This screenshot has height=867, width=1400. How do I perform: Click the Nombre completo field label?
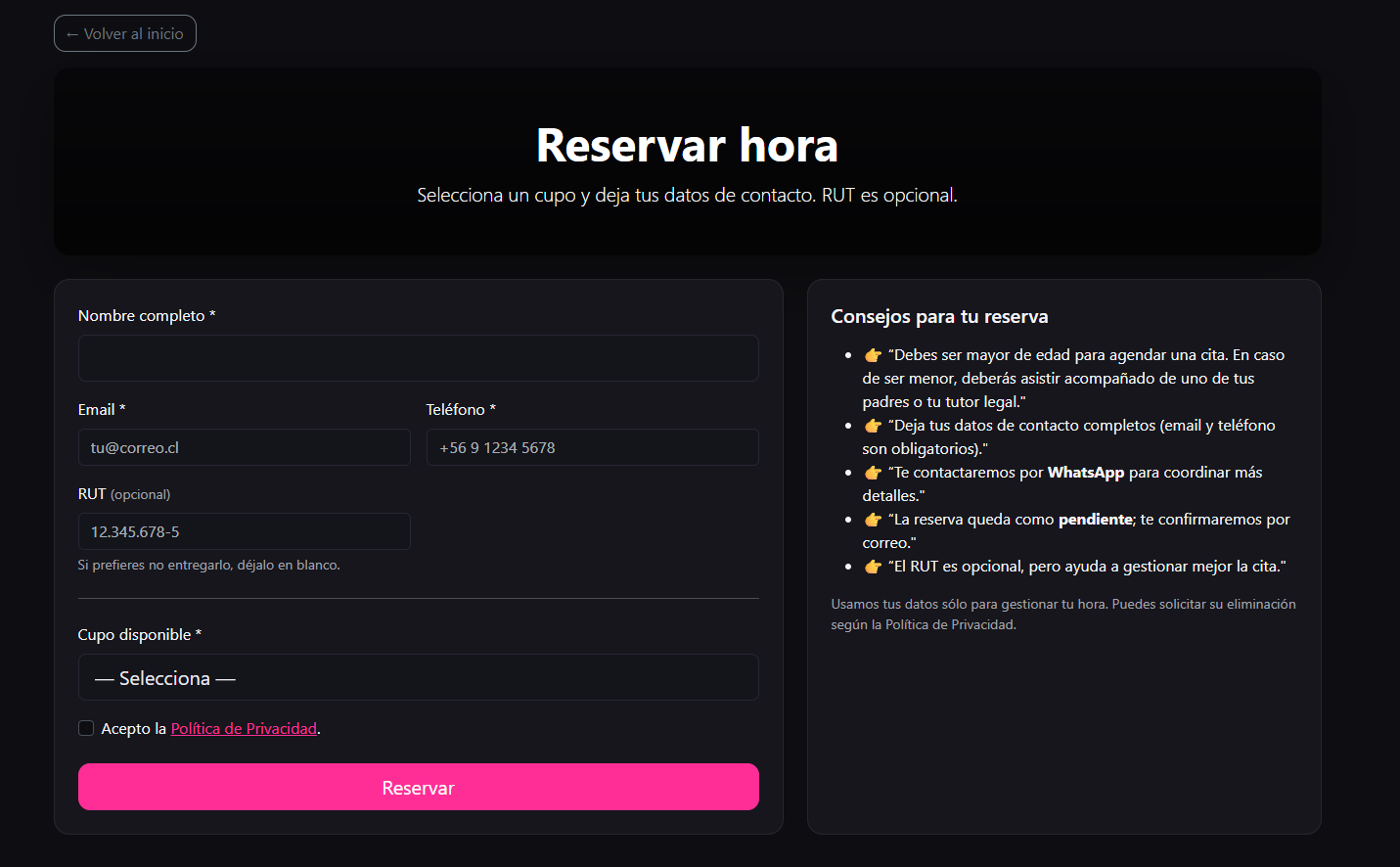point(141,315)
